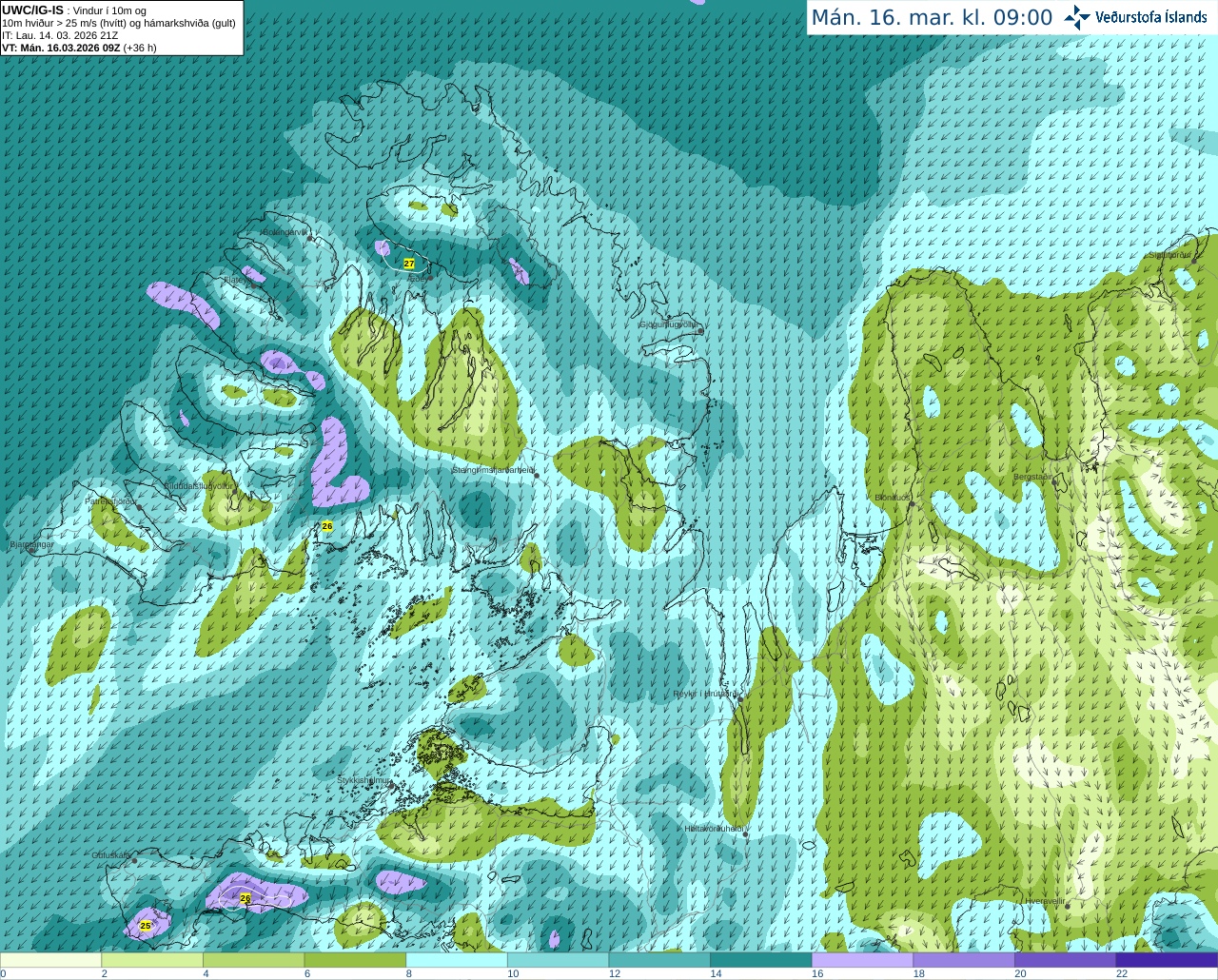Click the date label Mán. 16. mar. kl. 09:00

click(x=932, y=18)
